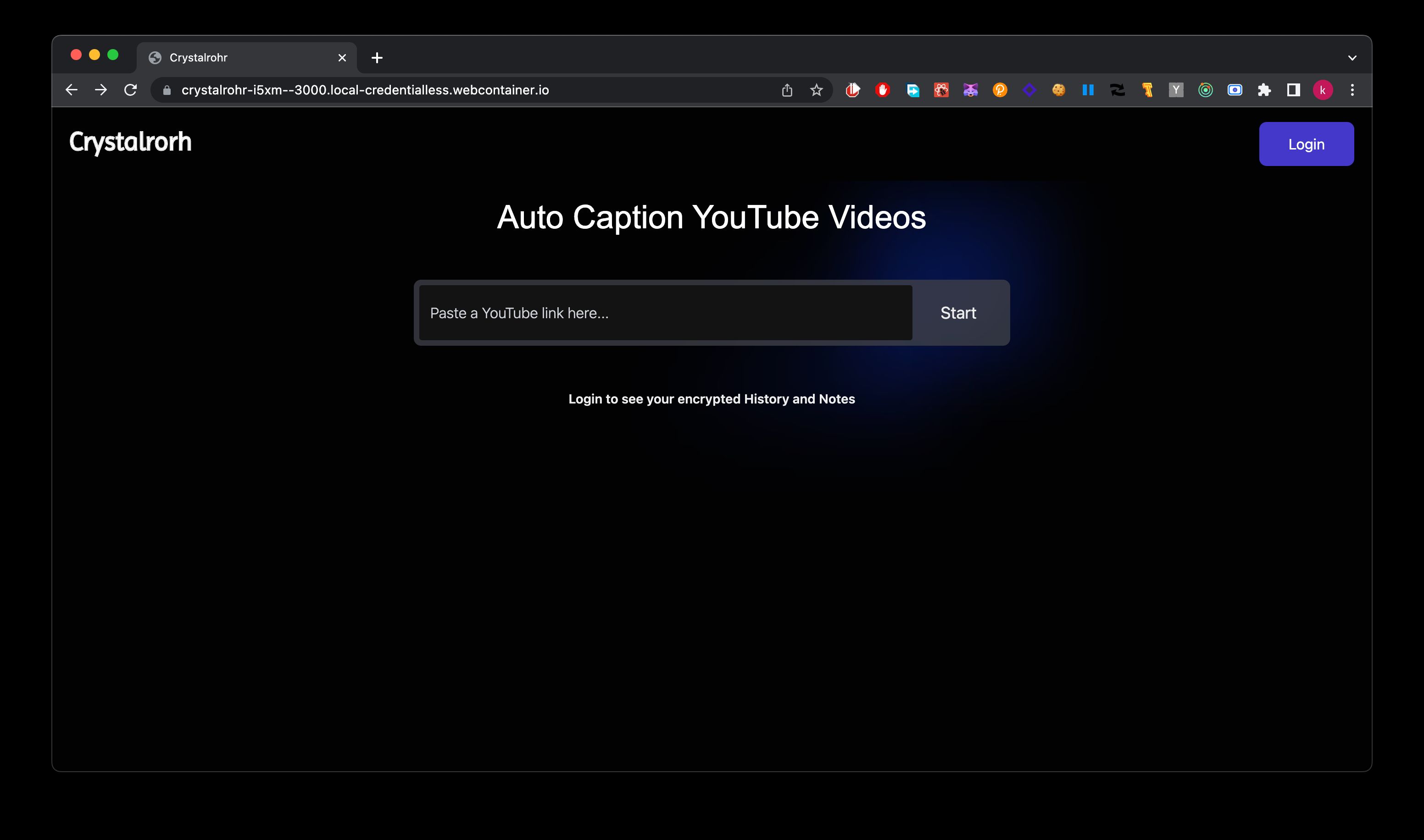Open the React developer tools extension
Image resolution: width=1424 pixels, height=840 pixels.
click(941, 90)
